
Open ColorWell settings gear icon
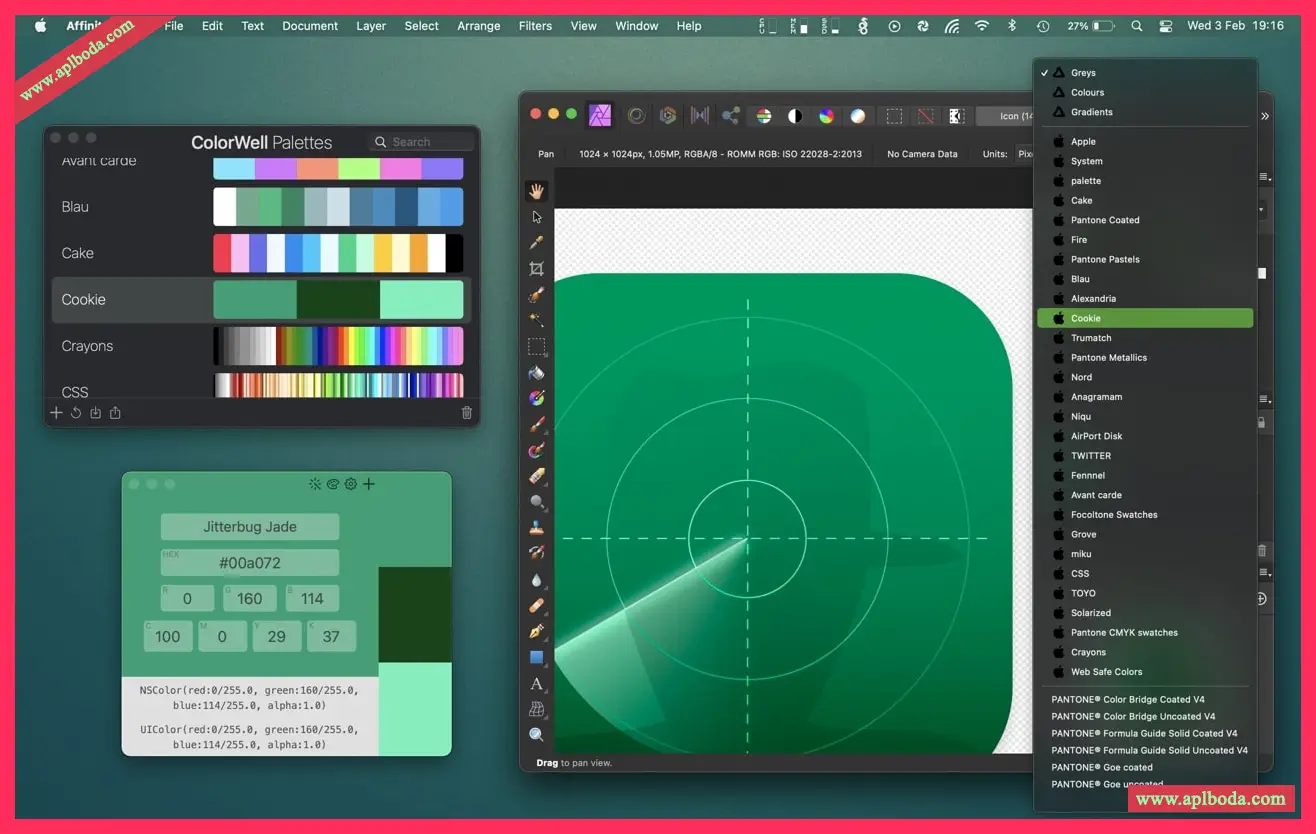[x=351, y=484]
